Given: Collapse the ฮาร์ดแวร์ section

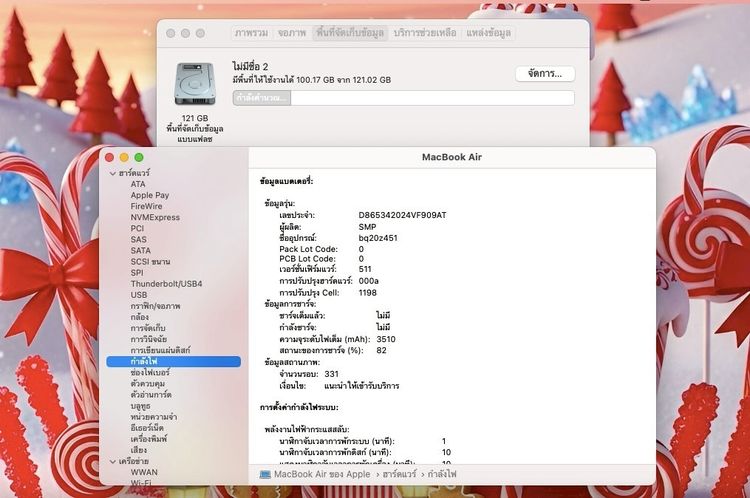Looking at the screenshot, I should [x=113, y=173].
